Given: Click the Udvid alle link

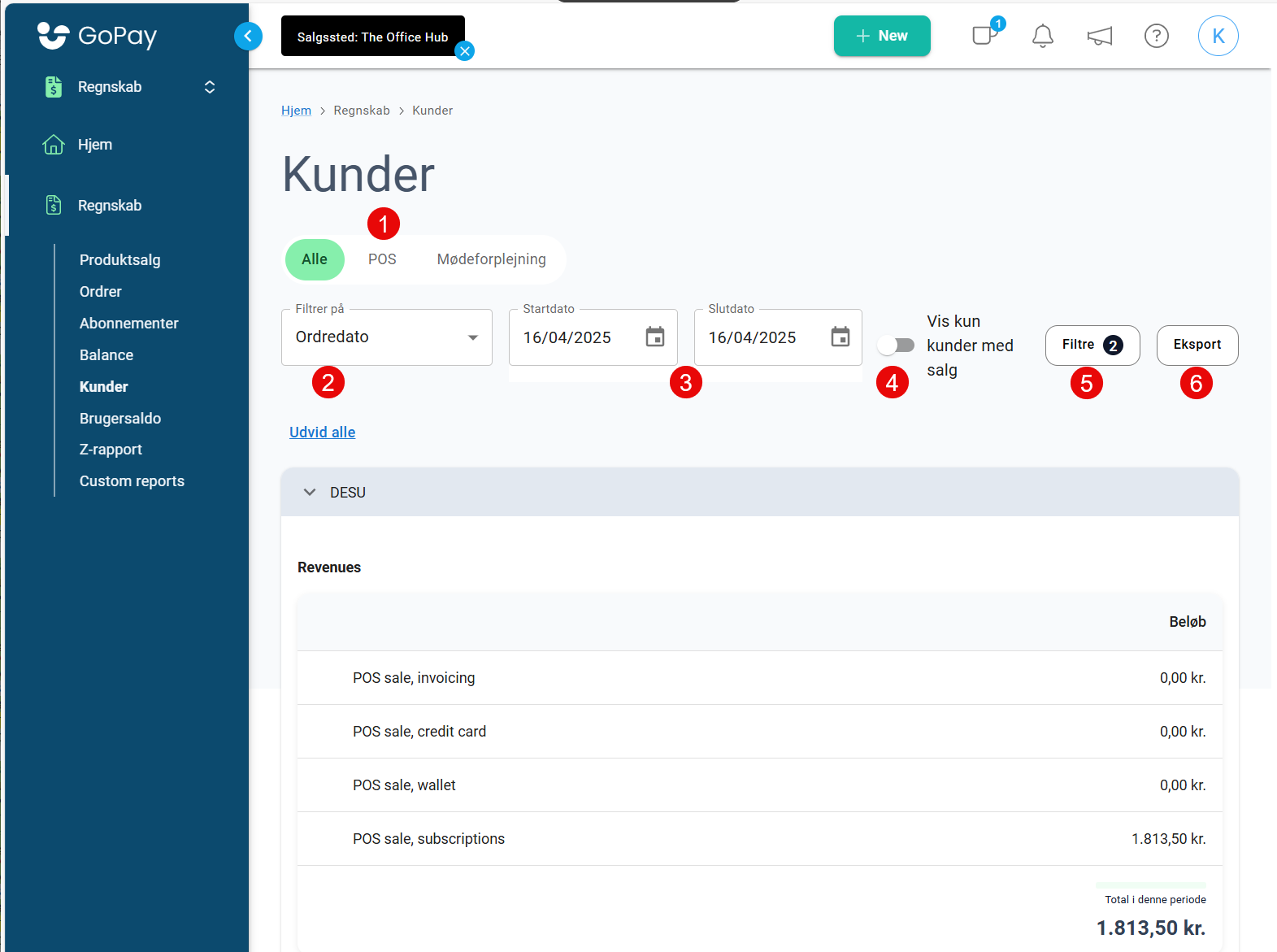Looking at the screenshot, I should (x=323, y=433).
